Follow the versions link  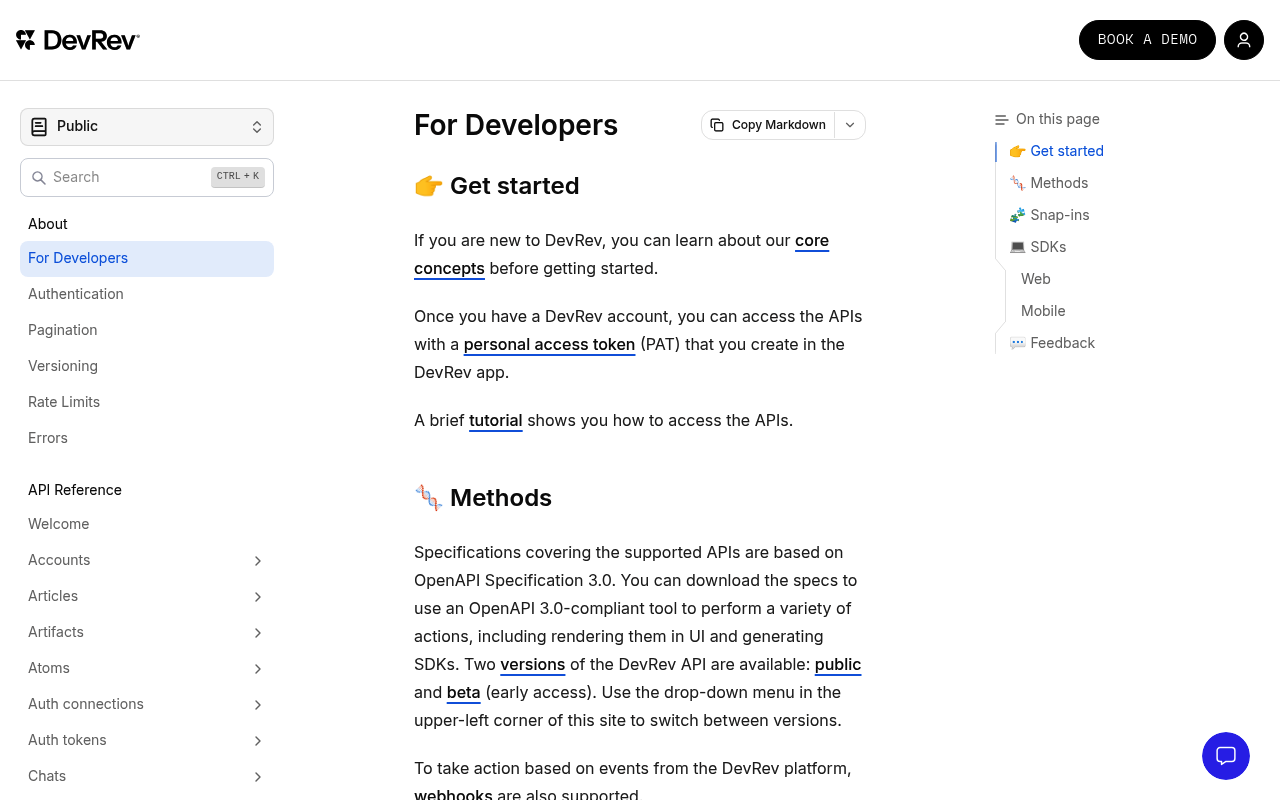533,664
